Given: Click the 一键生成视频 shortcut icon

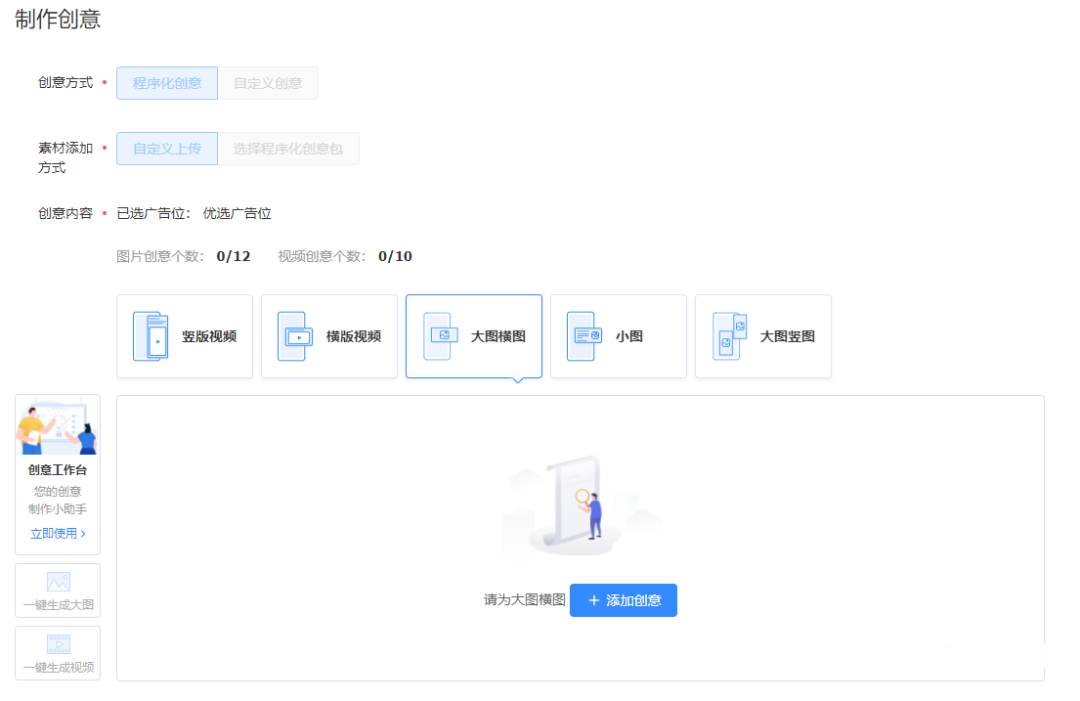Looking at the screenshot, I should [57, 645].
